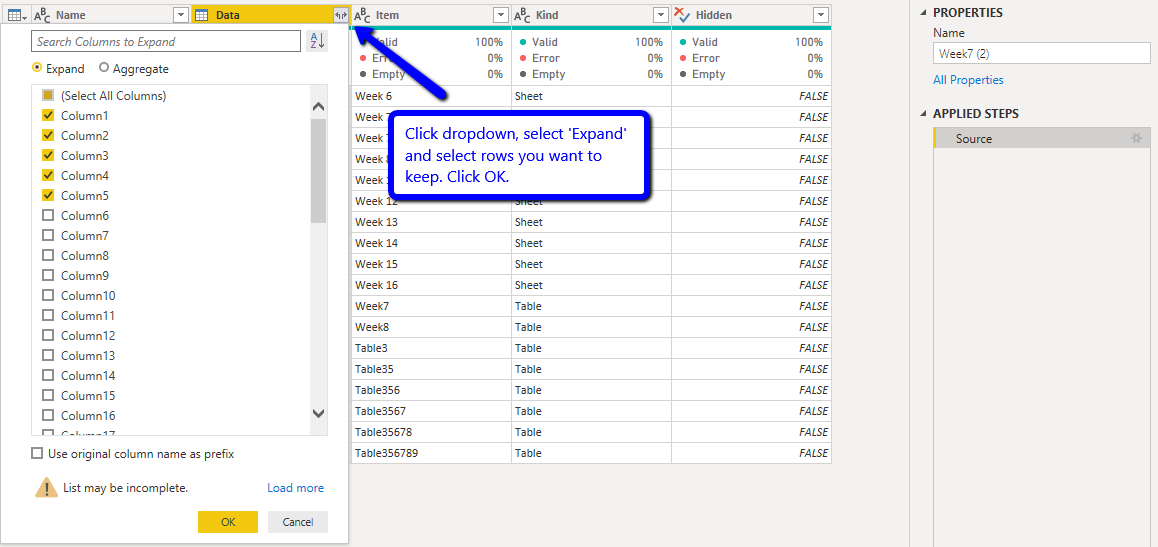This screenshot has height=547, width=1158.
Task: Open the Name column filter dropdown
Action: 181,16
